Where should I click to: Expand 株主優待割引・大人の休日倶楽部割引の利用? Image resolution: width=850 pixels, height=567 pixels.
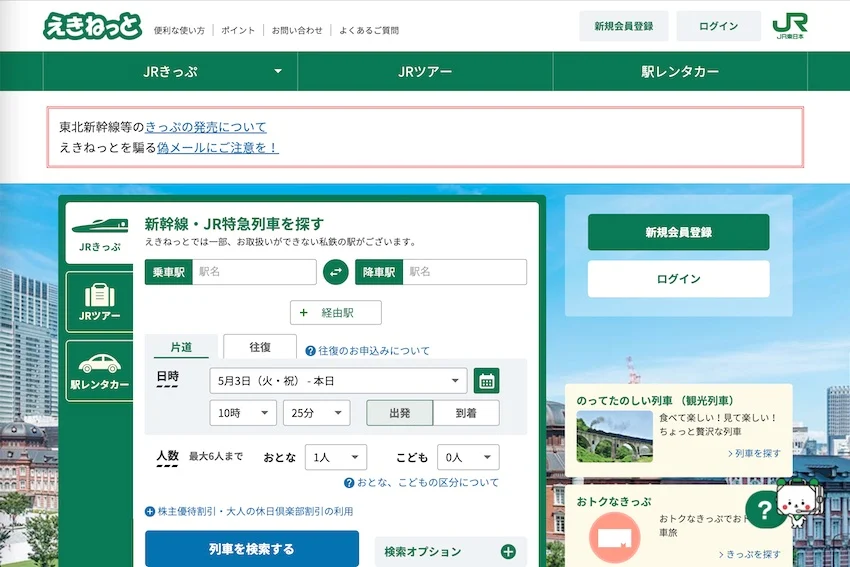tap(249, 512)
